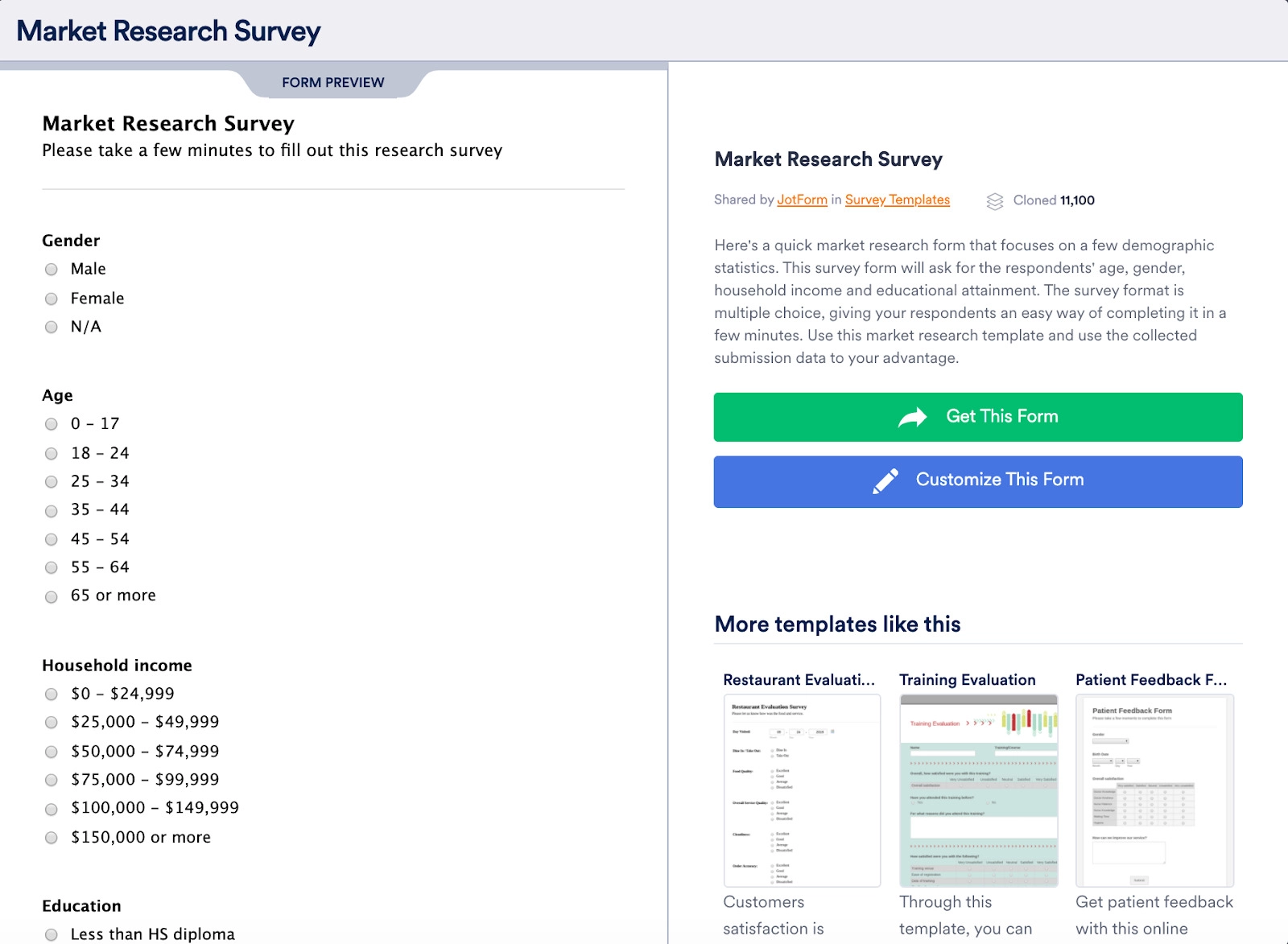Screen dimensions: 1288x944
Task: Open the JotForm author link
Action: click(802, 200)
